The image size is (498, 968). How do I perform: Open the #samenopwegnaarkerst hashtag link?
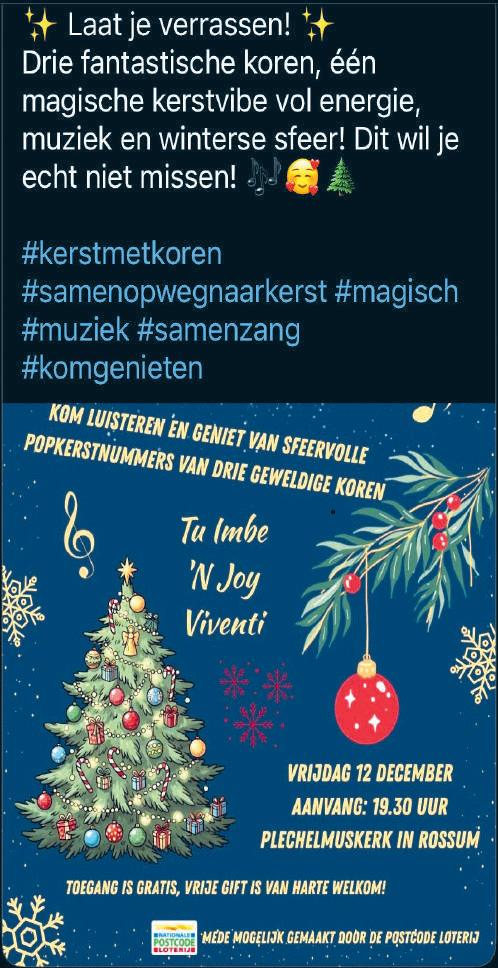pos(174,292)
